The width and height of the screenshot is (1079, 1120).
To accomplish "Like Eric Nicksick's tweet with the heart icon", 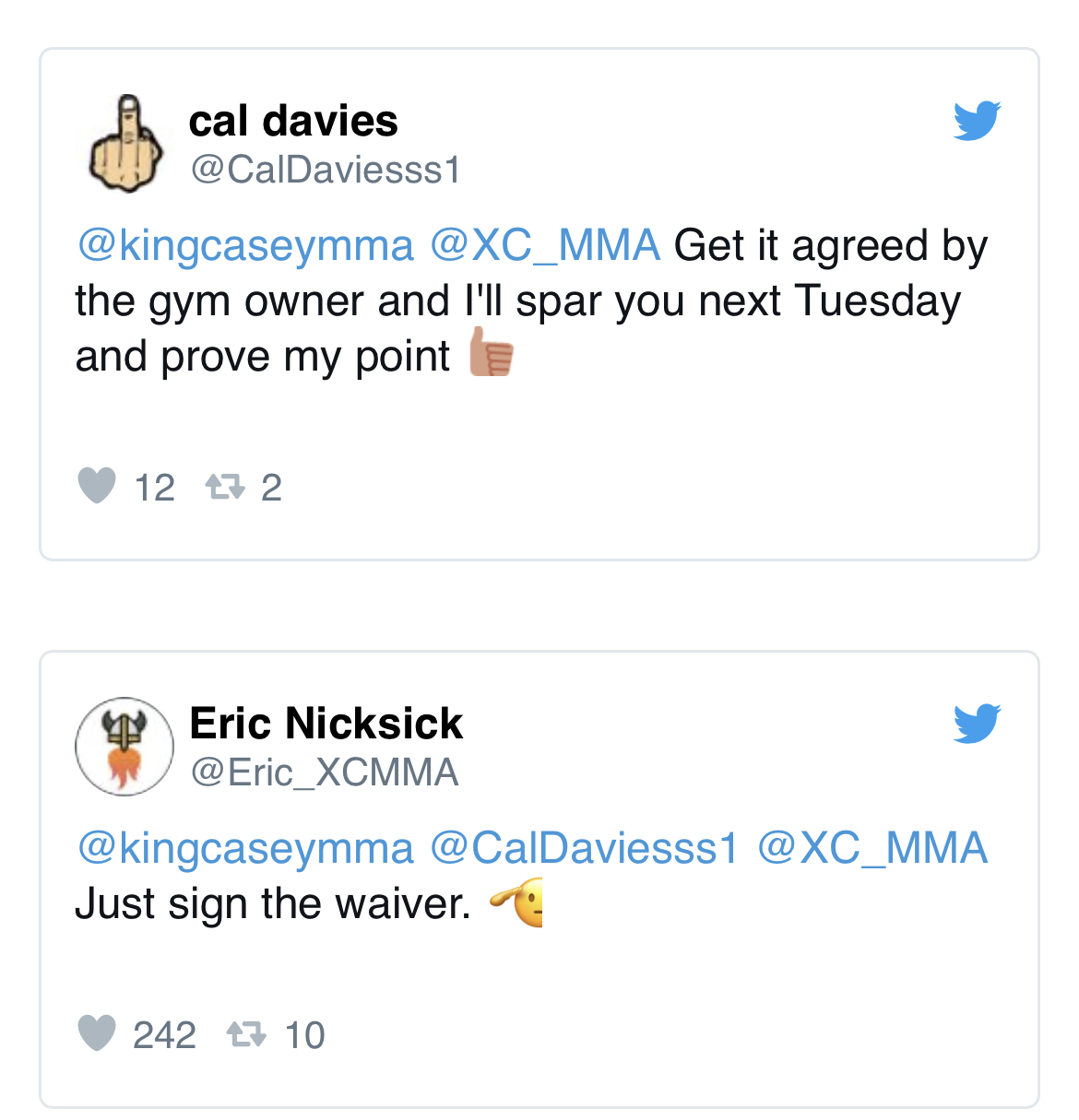I will coord(97,1033).
